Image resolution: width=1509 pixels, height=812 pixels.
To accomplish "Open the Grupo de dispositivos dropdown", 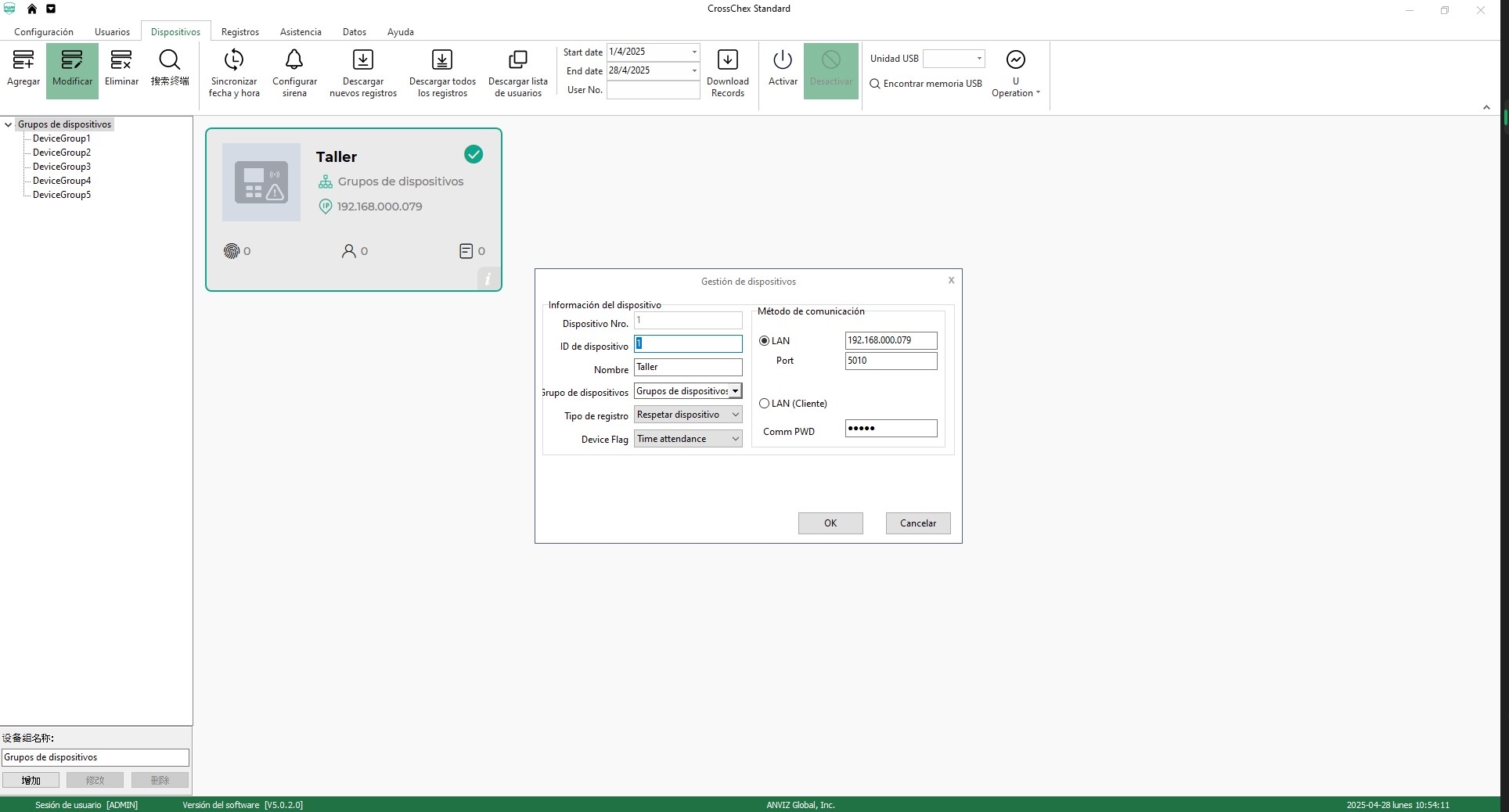I will coord(736,391).
